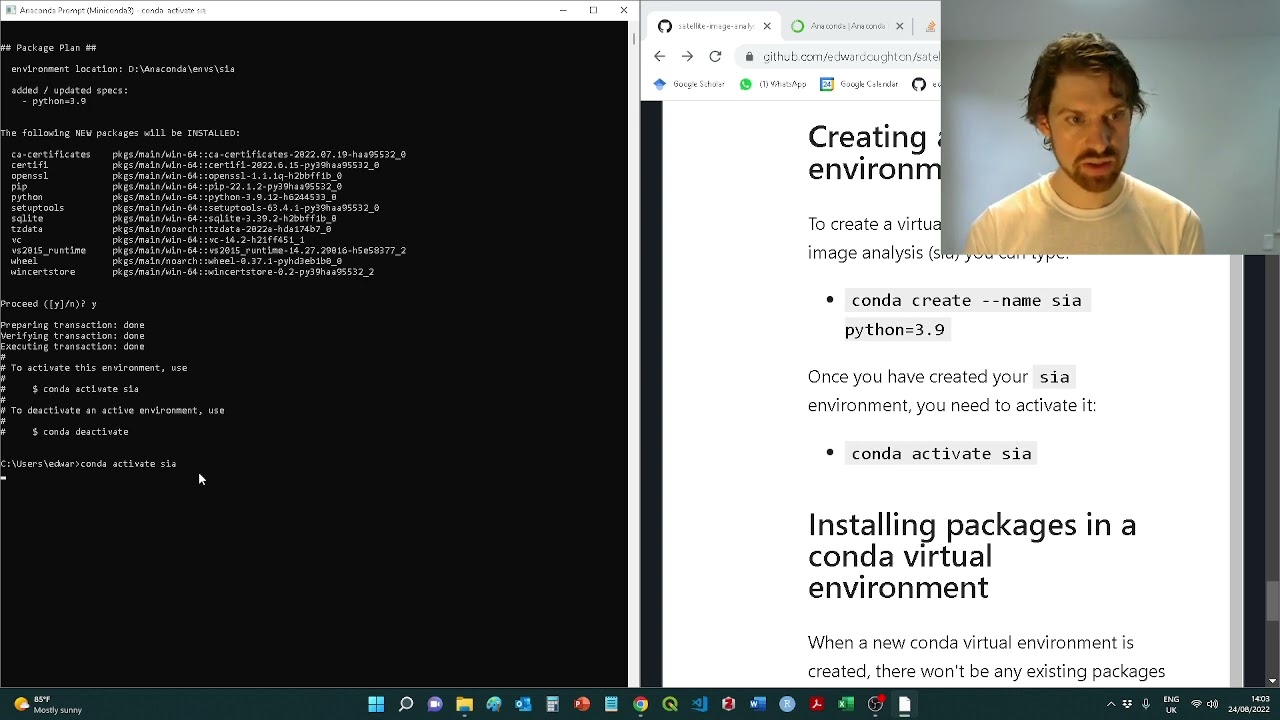Switch to the satellite-image-analysis GitHub tab
This screenshot has width=1280, height=720.
point(716,26)
